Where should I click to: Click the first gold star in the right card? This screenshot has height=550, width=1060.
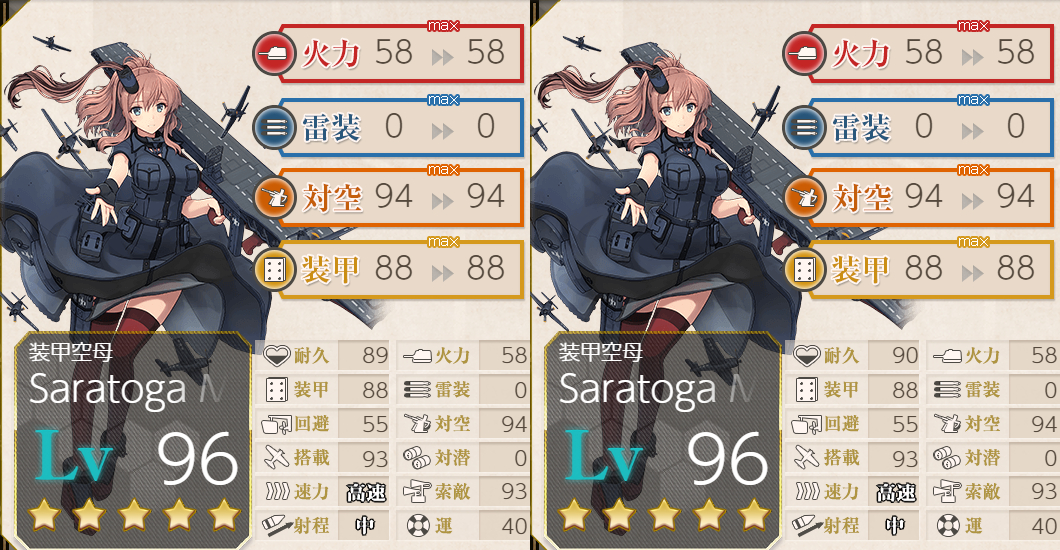(575, 514)
